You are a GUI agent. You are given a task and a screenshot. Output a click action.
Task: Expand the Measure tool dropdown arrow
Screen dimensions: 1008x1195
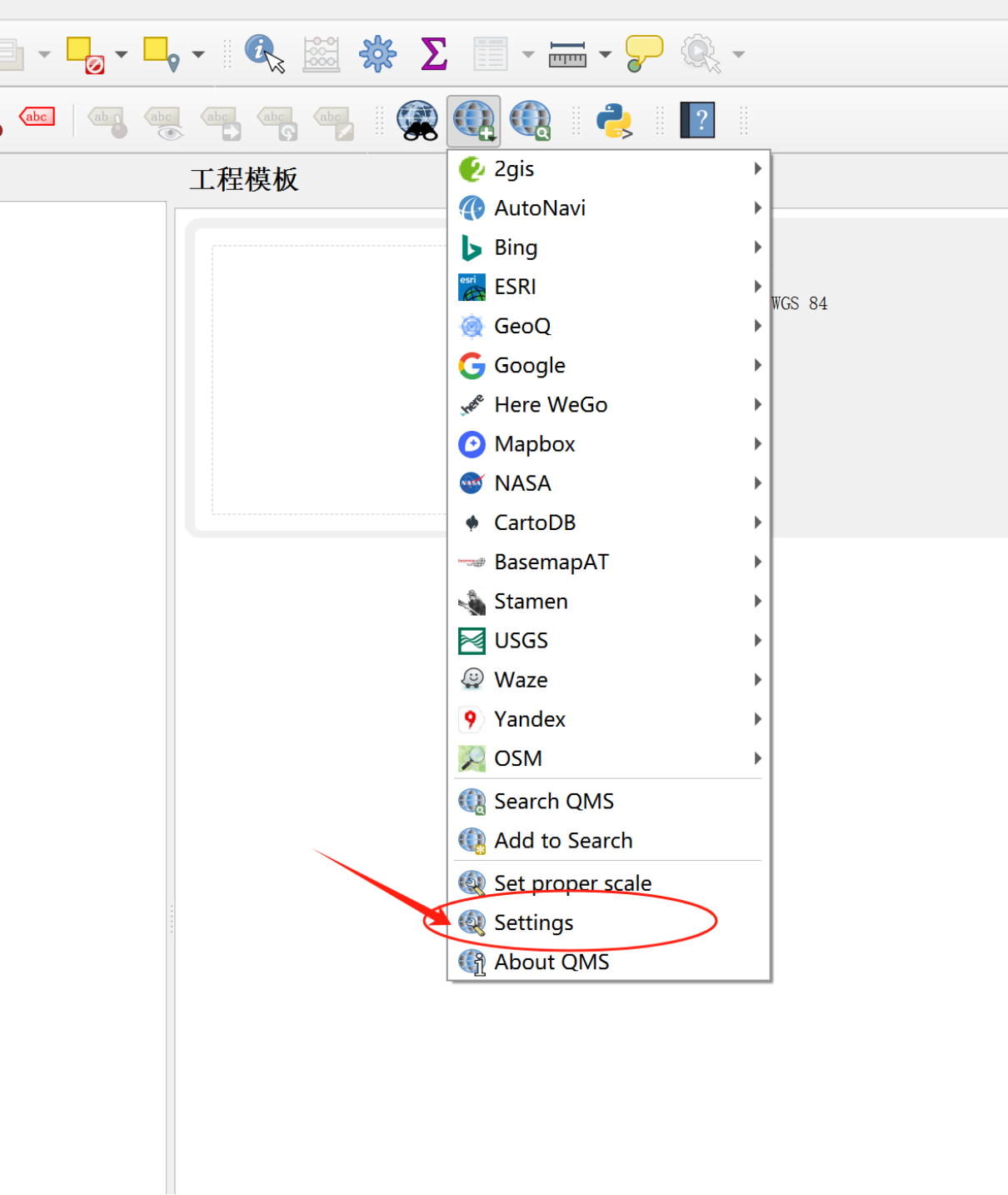tap(606, 55)
